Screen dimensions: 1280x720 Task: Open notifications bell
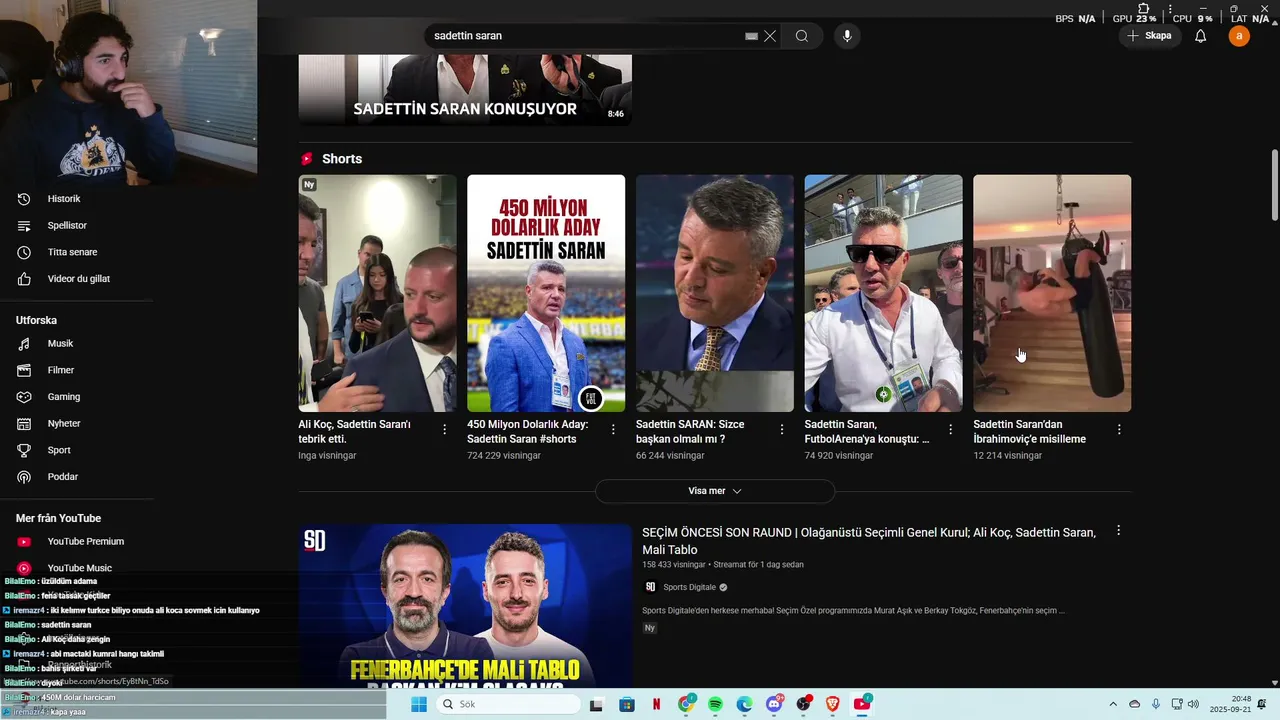(1201, 36)
